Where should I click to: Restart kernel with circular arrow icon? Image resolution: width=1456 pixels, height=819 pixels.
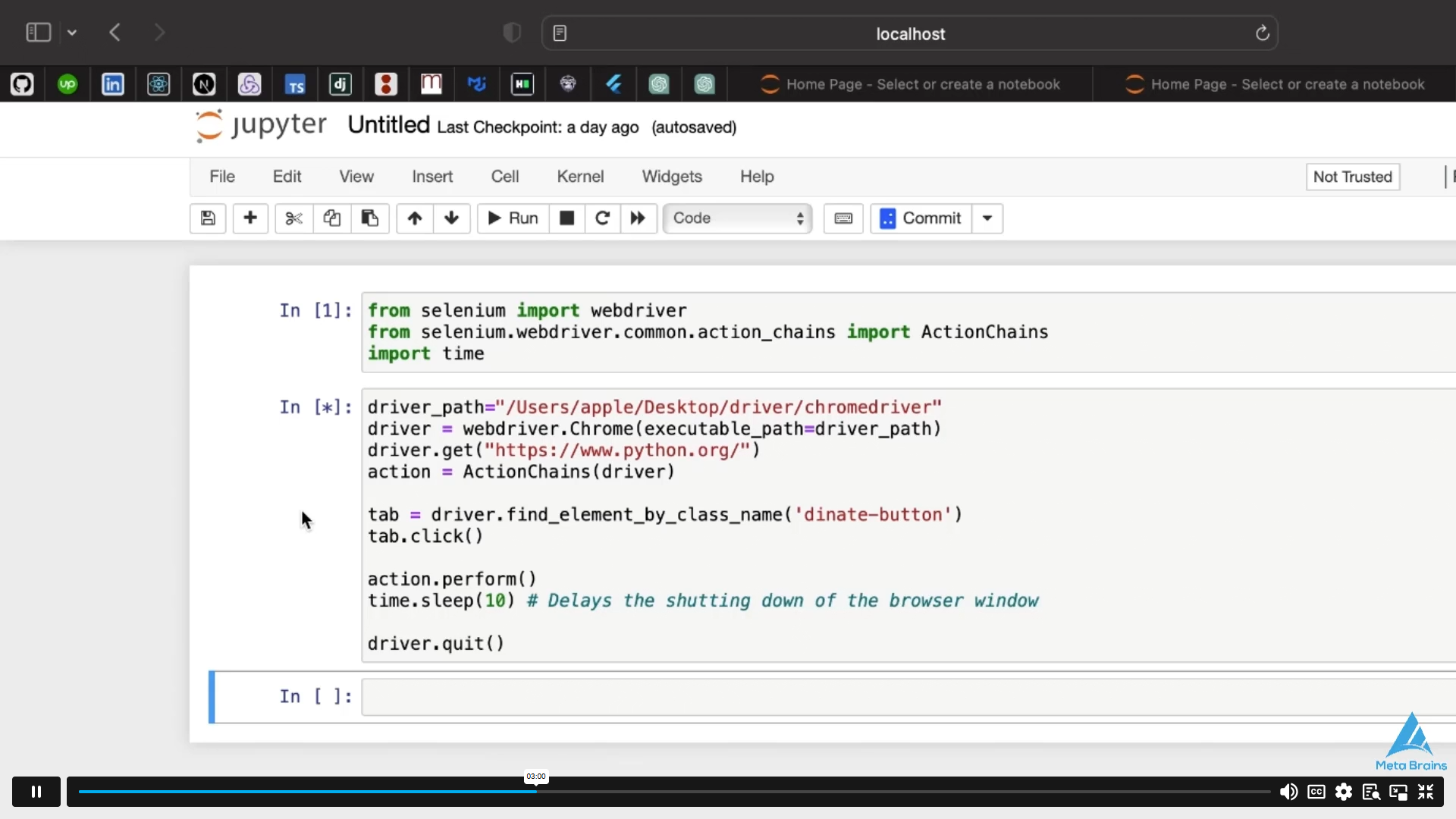pyautogui.click(x=603, y=218)
